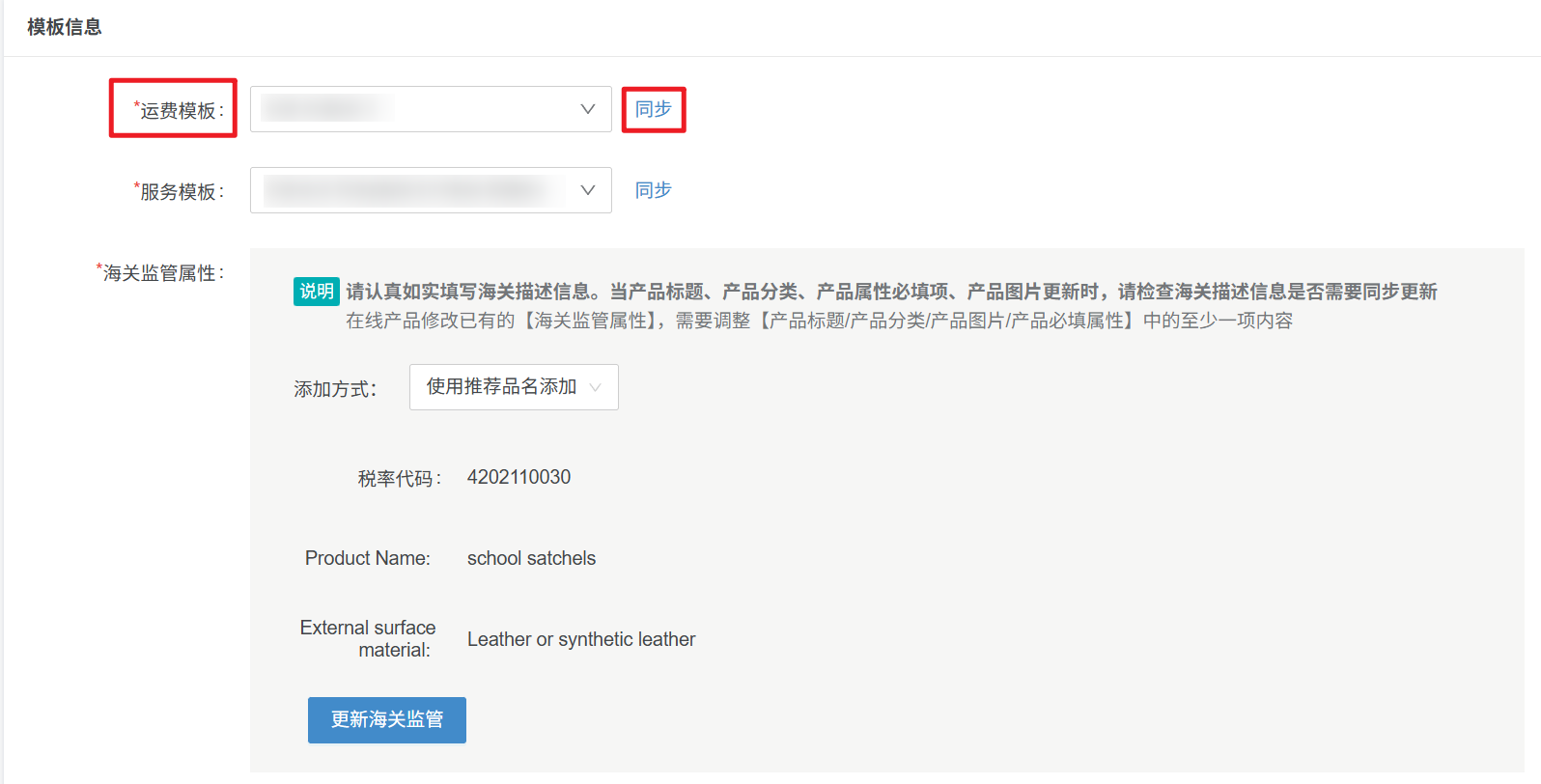The width and height of the screenshot is (1541, 784).
Task: Click the 海关监管属性 label
Action: tap(161, 273)
